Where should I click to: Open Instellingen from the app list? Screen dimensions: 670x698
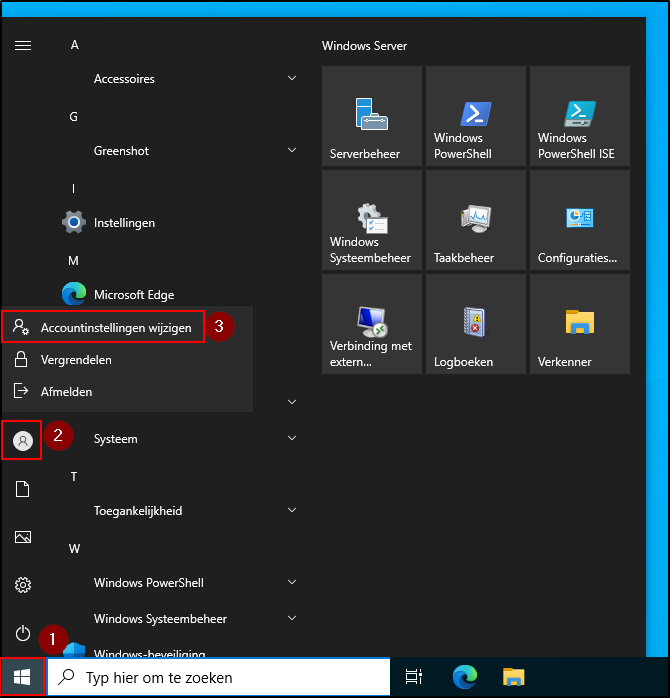[x=124, y=222]
